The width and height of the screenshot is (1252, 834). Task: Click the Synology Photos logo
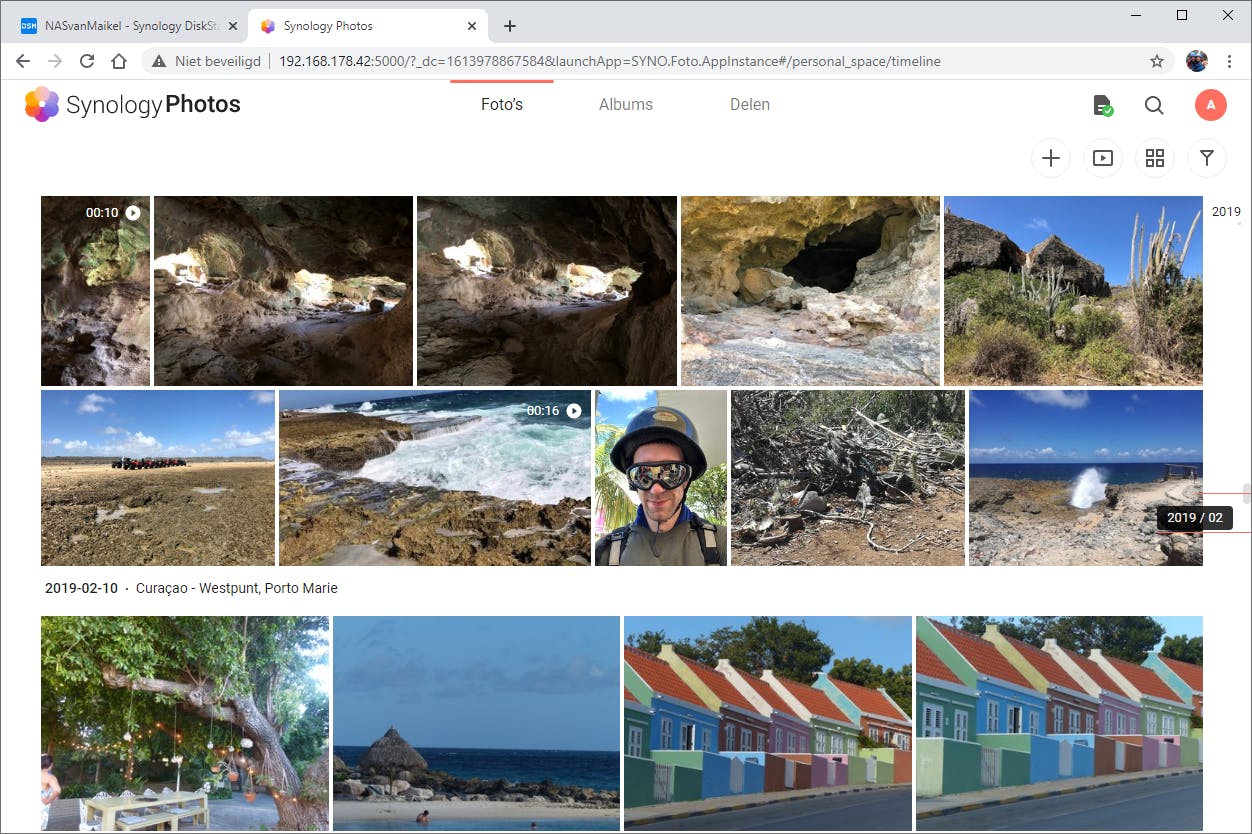(x=133, y=104)
